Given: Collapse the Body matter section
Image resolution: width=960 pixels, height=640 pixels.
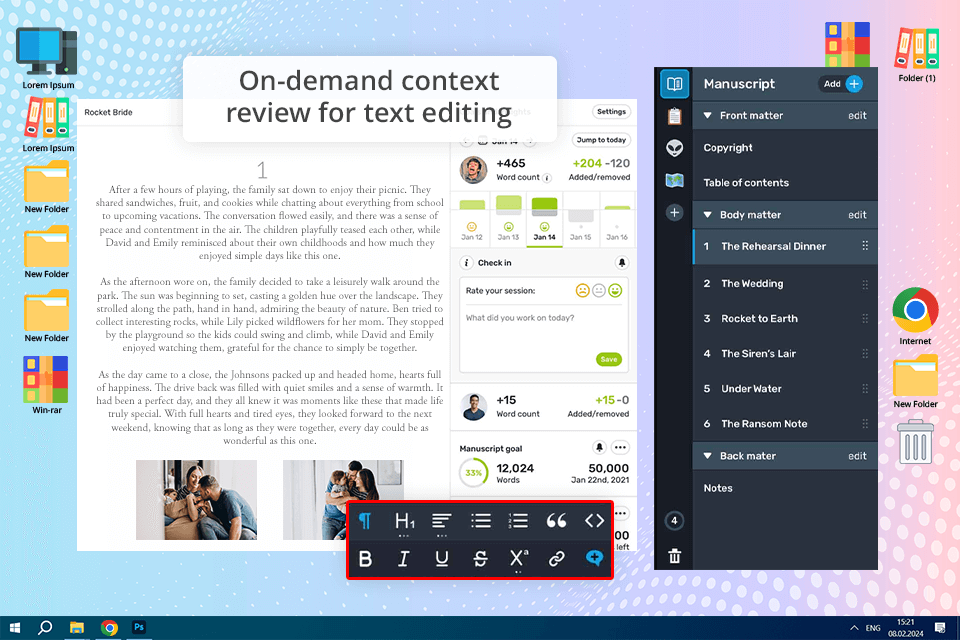Looking at the screenshot, I should click(x=707, y=214).
